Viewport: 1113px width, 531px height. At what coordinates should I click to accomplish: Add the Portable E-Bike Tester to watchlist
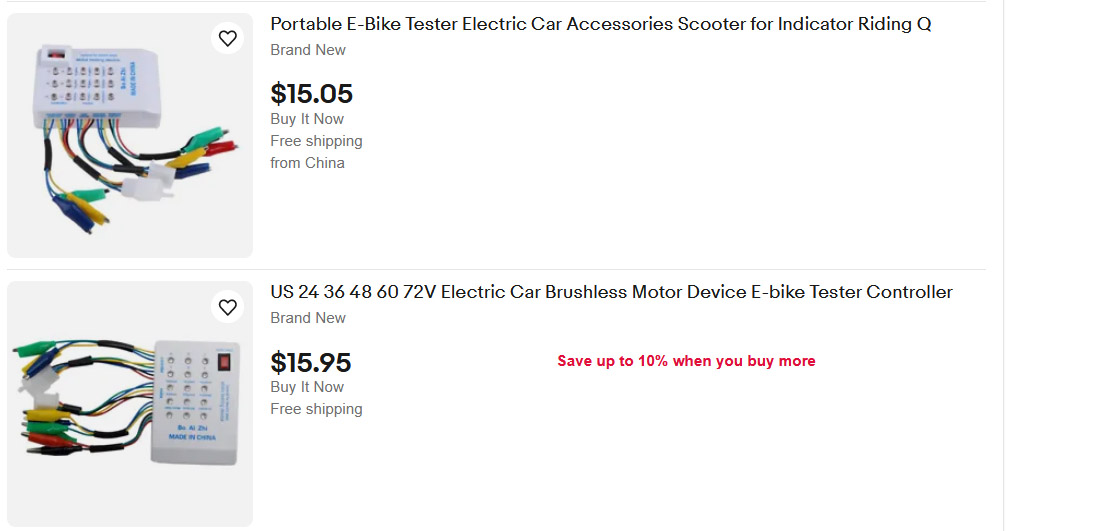[x=228, y=39]
